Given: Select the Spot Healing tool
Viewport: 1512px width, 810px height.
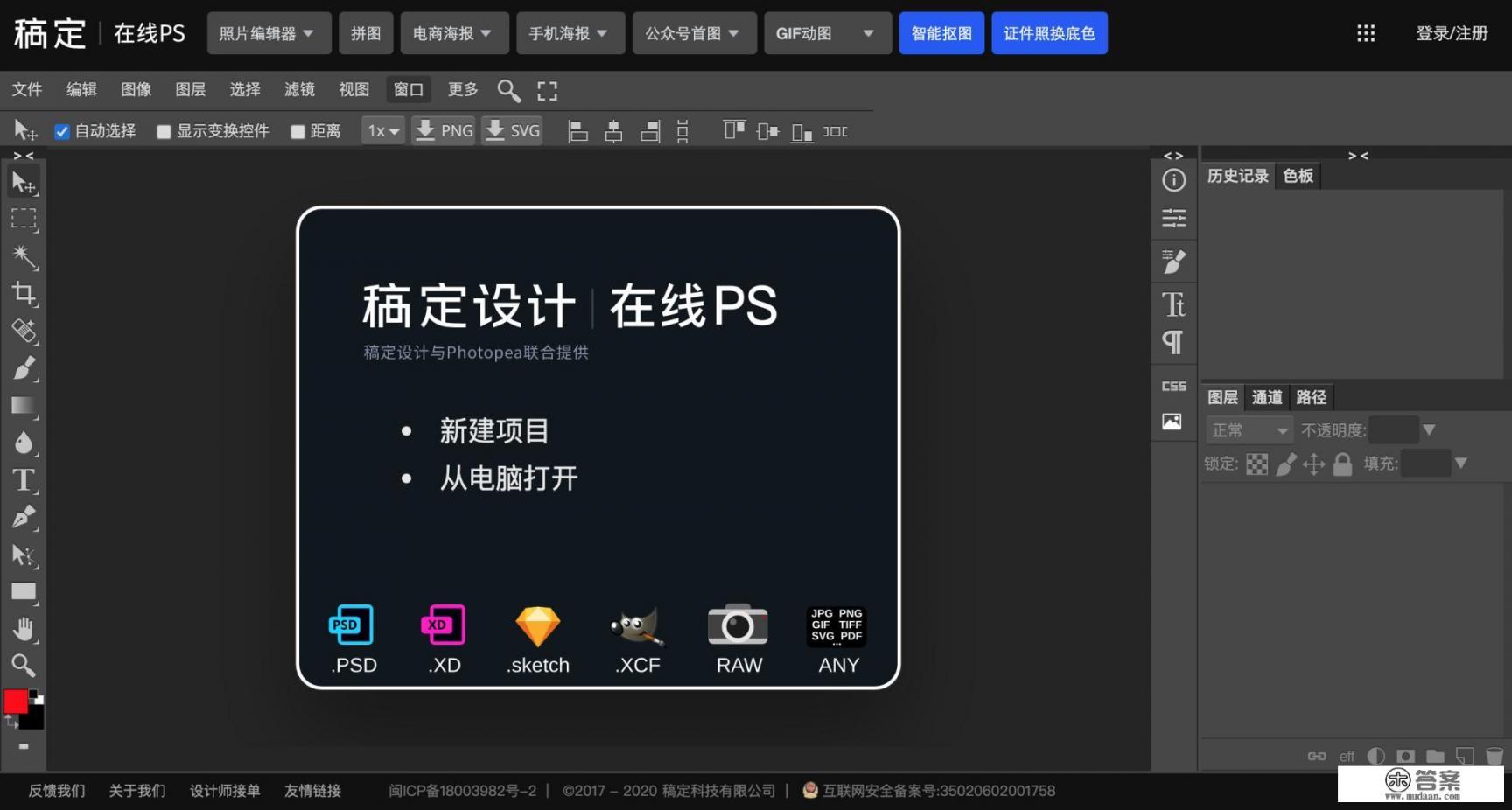Looking at the screenshot, I should tap(24, 331).
